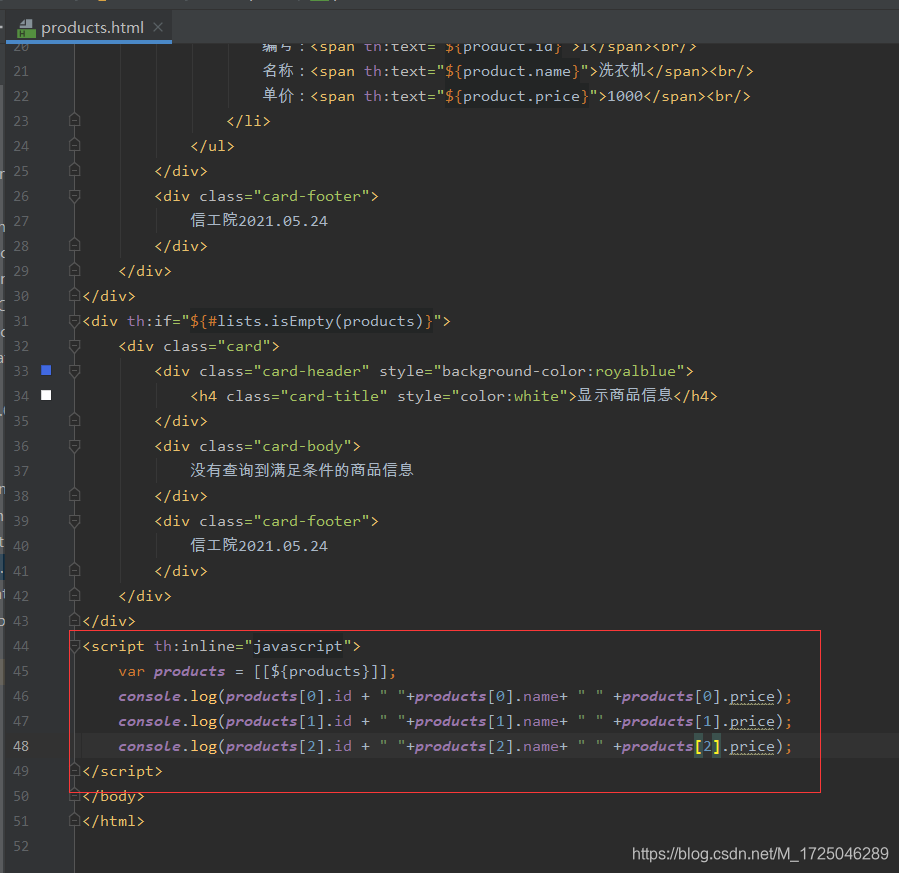The width and height of the screenshot is (899, 873).
Task: Click the fold end marker at line 30
Action: [x=74, y=295]
